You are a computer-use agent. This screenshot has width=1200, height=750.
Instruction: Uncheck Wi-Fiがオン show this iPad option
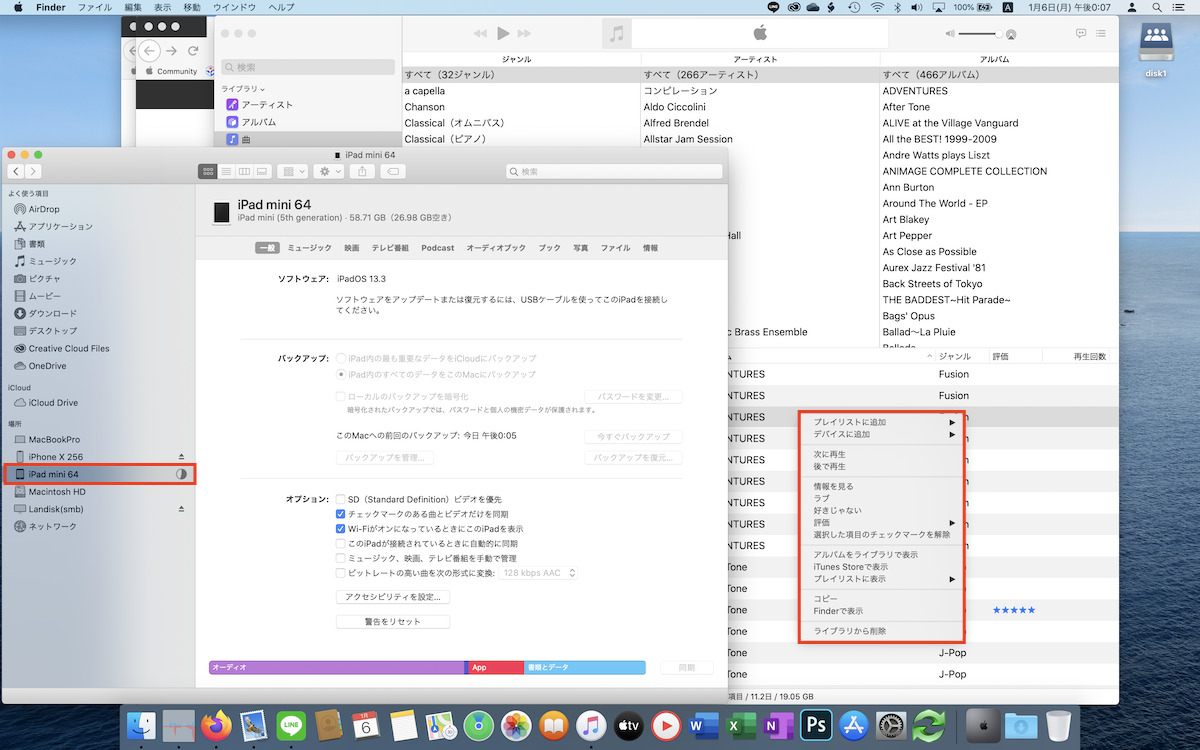(x=341, y=529)
